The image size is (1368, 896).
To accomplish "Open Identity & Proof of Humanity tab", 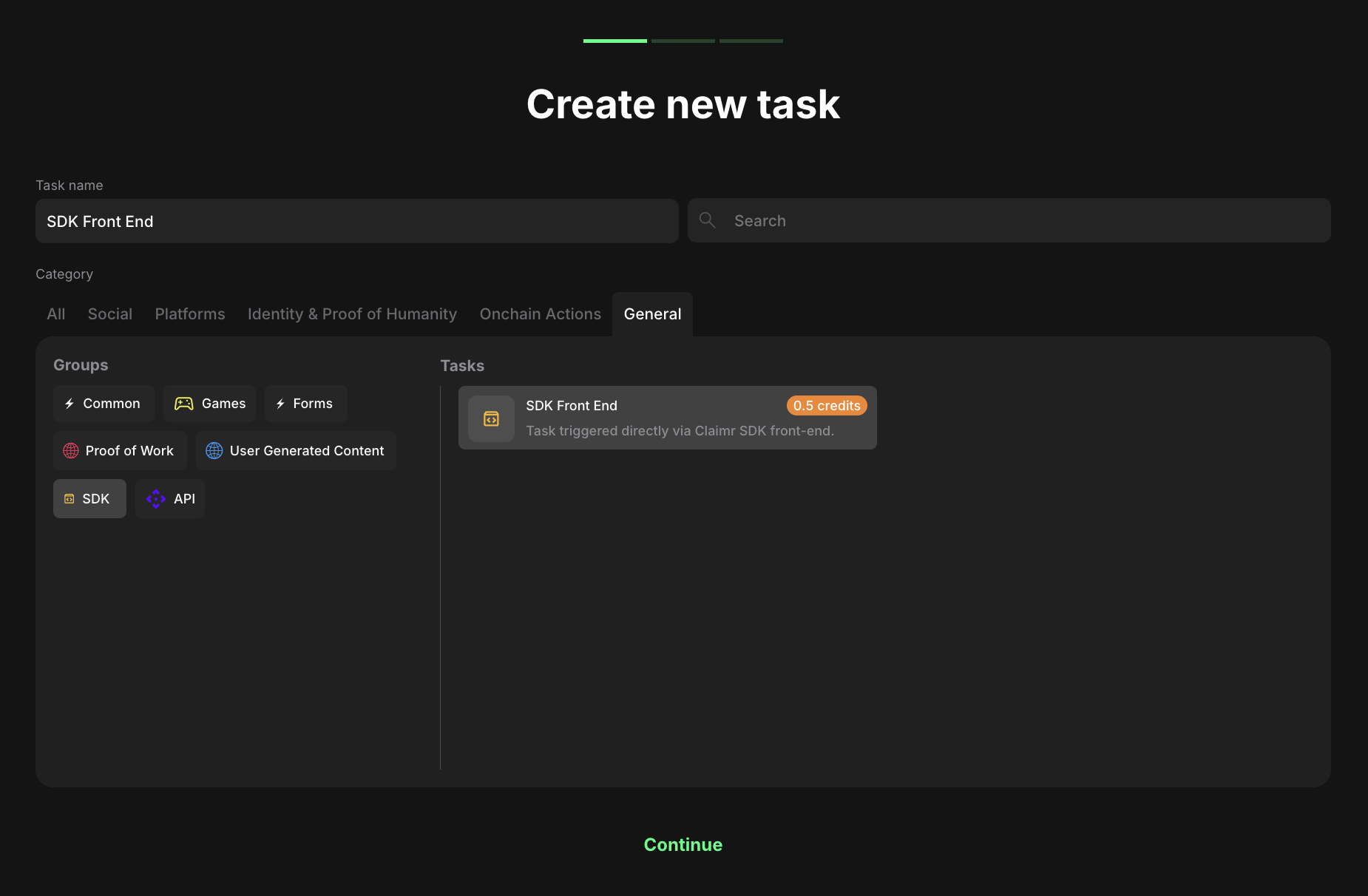I will 352,314.
